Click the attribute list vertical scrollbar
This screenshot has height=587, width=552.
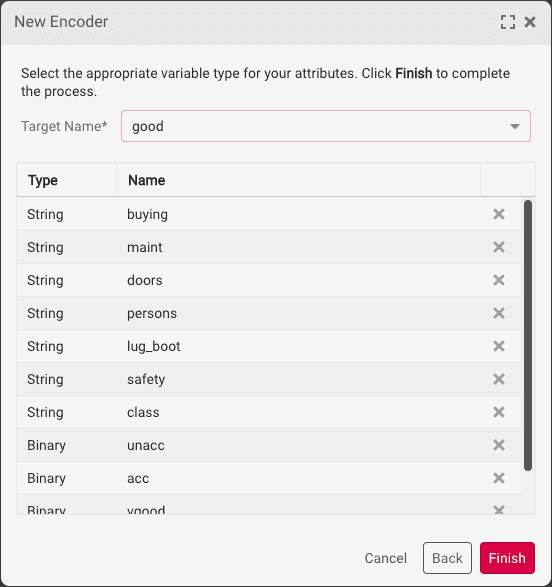[x=528, y=335]
